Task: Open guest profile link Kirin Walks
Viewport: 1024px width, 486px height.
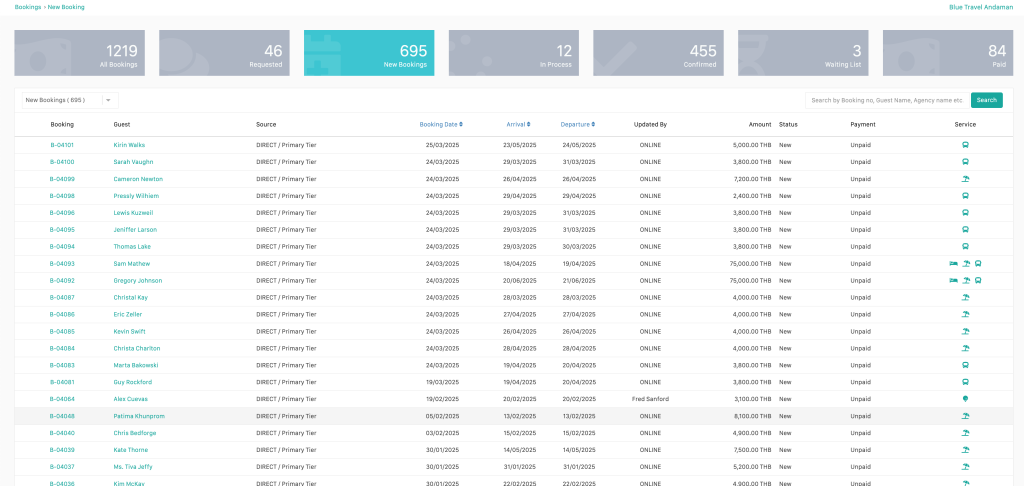Action: (x=129, y=145)
